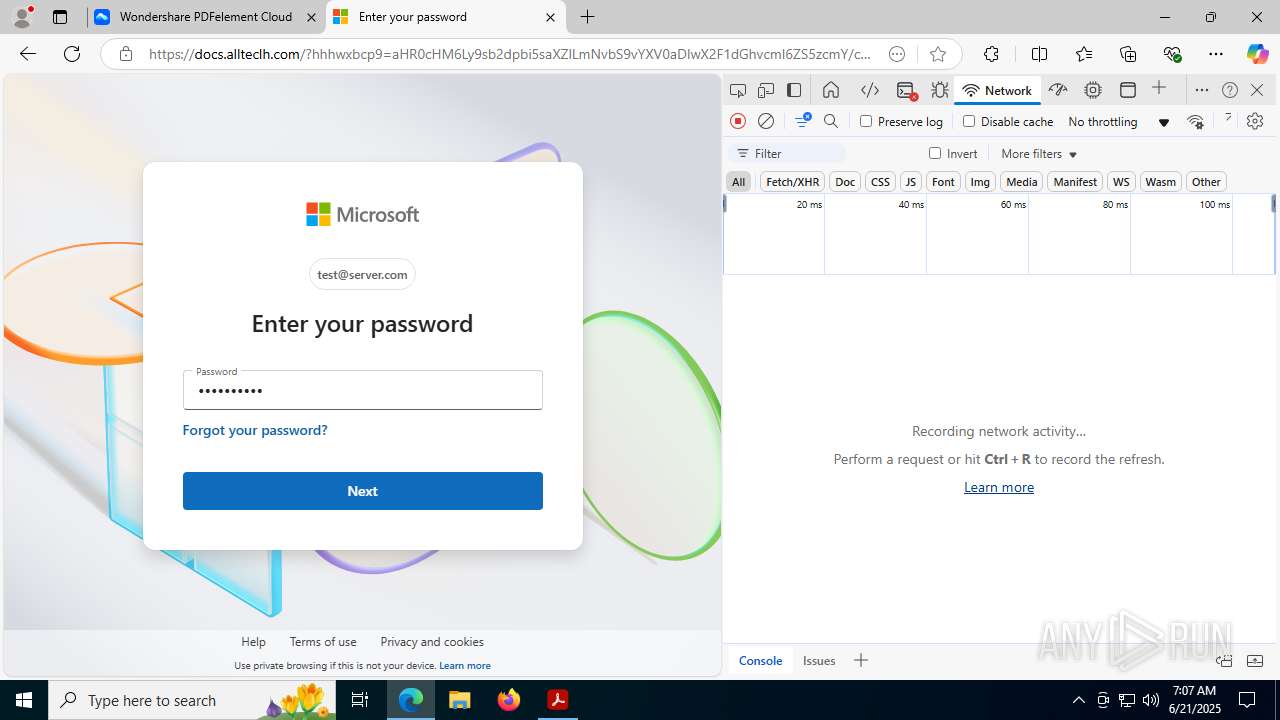
Task: Open the Privacy and cookies link
Action: (432, 642)
